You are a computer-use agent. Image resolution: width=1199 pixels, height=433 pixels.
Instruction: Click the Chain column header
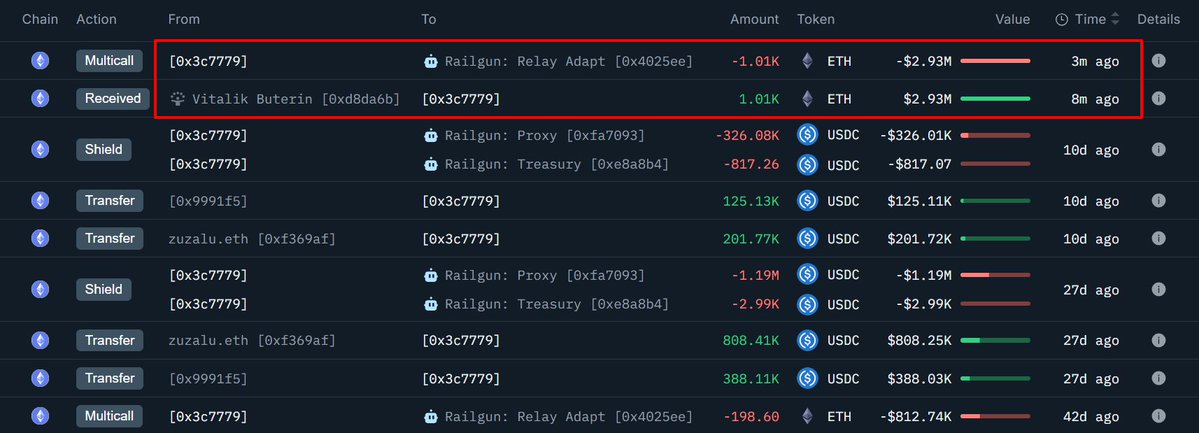click(x=40, y=19)
